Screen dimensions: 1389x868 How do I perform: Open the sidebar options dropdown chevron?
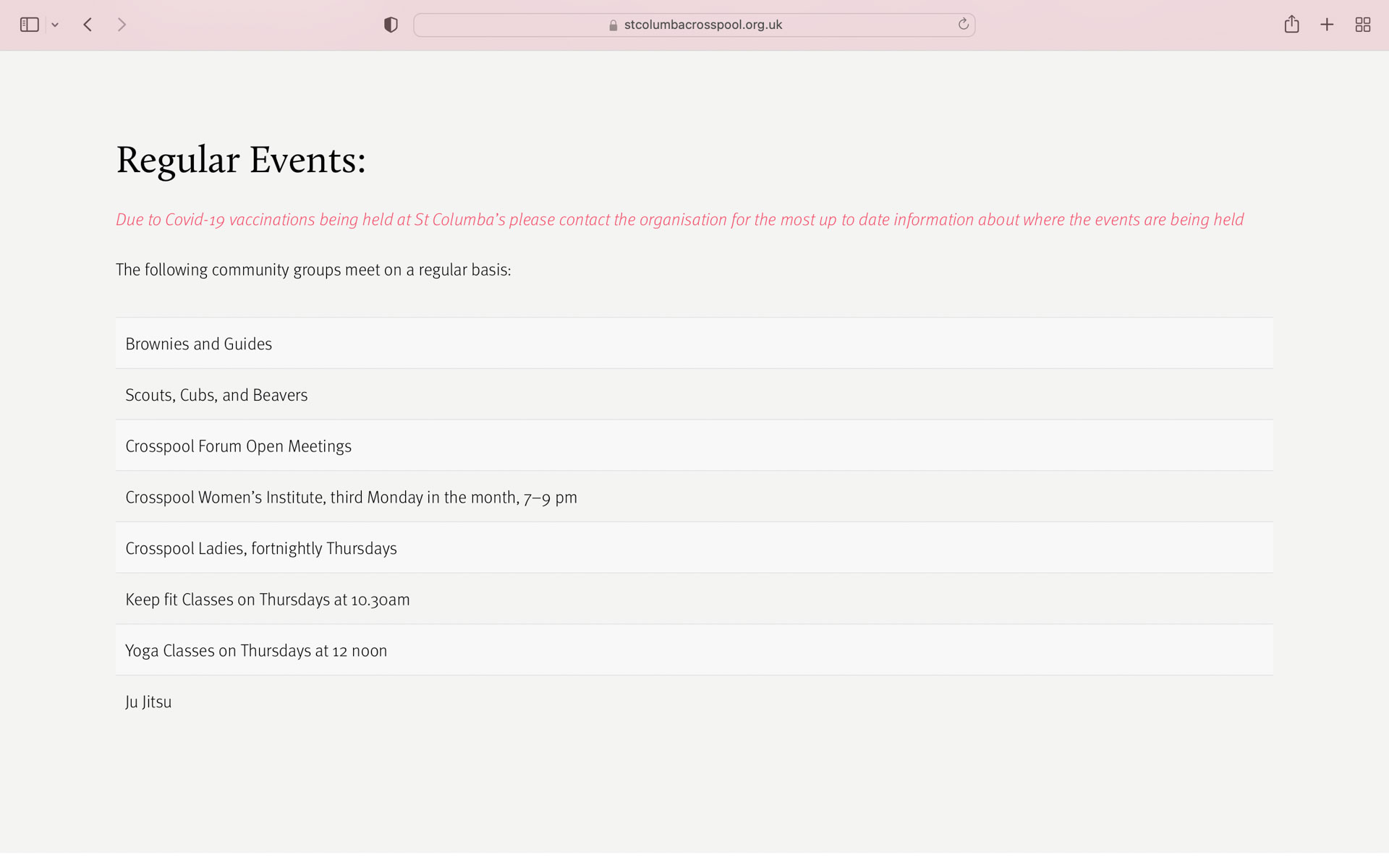tap(55, 25)
